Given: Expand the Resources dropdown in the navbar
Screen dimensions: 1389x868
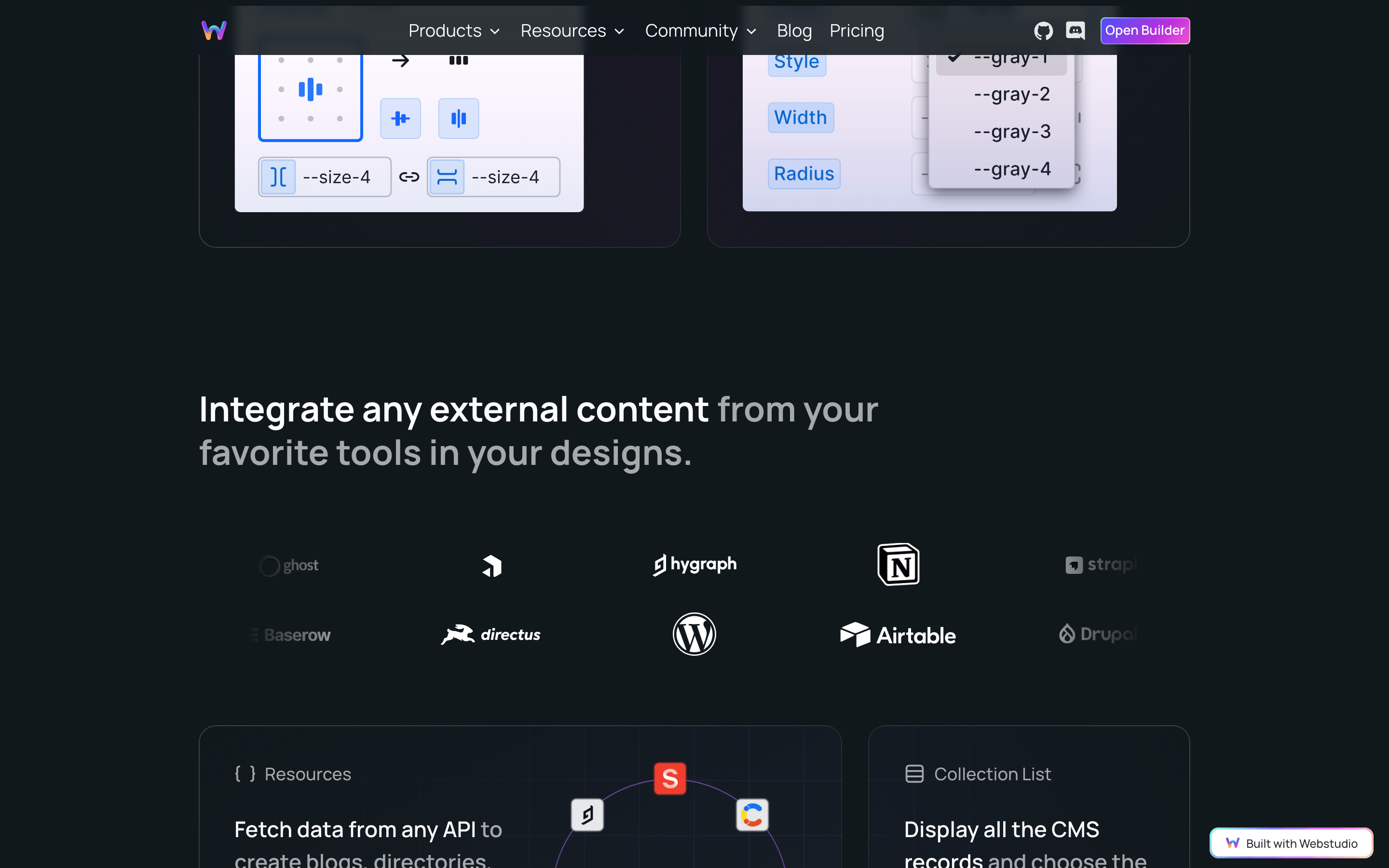Looking at the screenshot, I should 572,30.
